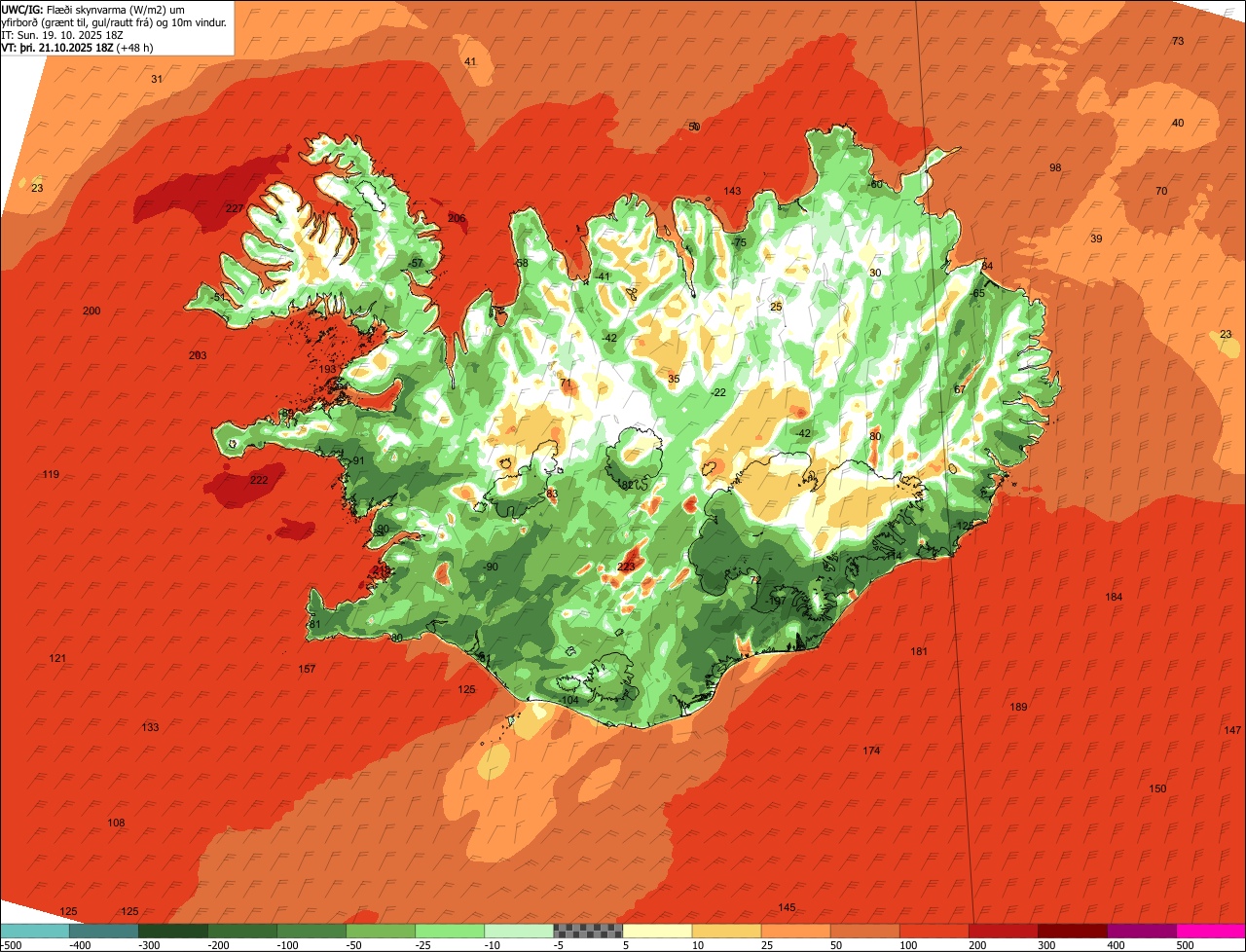Click the checkered gray legend swatch between -5 and 5
Image resolution: width=1246 pixels, height=952 pixels.
pyautogui.click(x=588, y=931)
